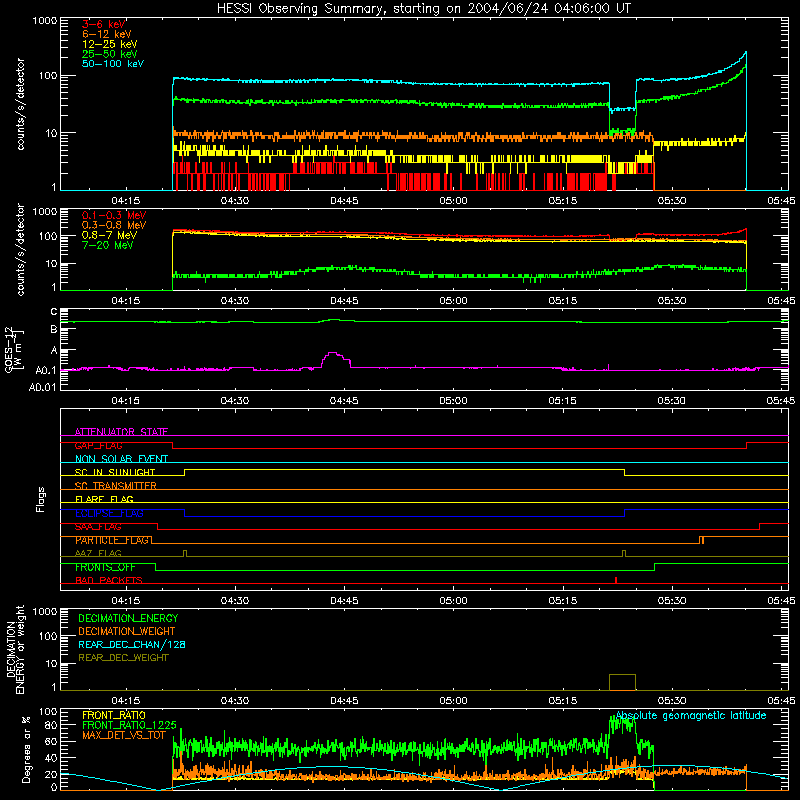Click the 'A0.1' tick label
Viewport: 800px width, 800px height.
[x=46, y=371]
